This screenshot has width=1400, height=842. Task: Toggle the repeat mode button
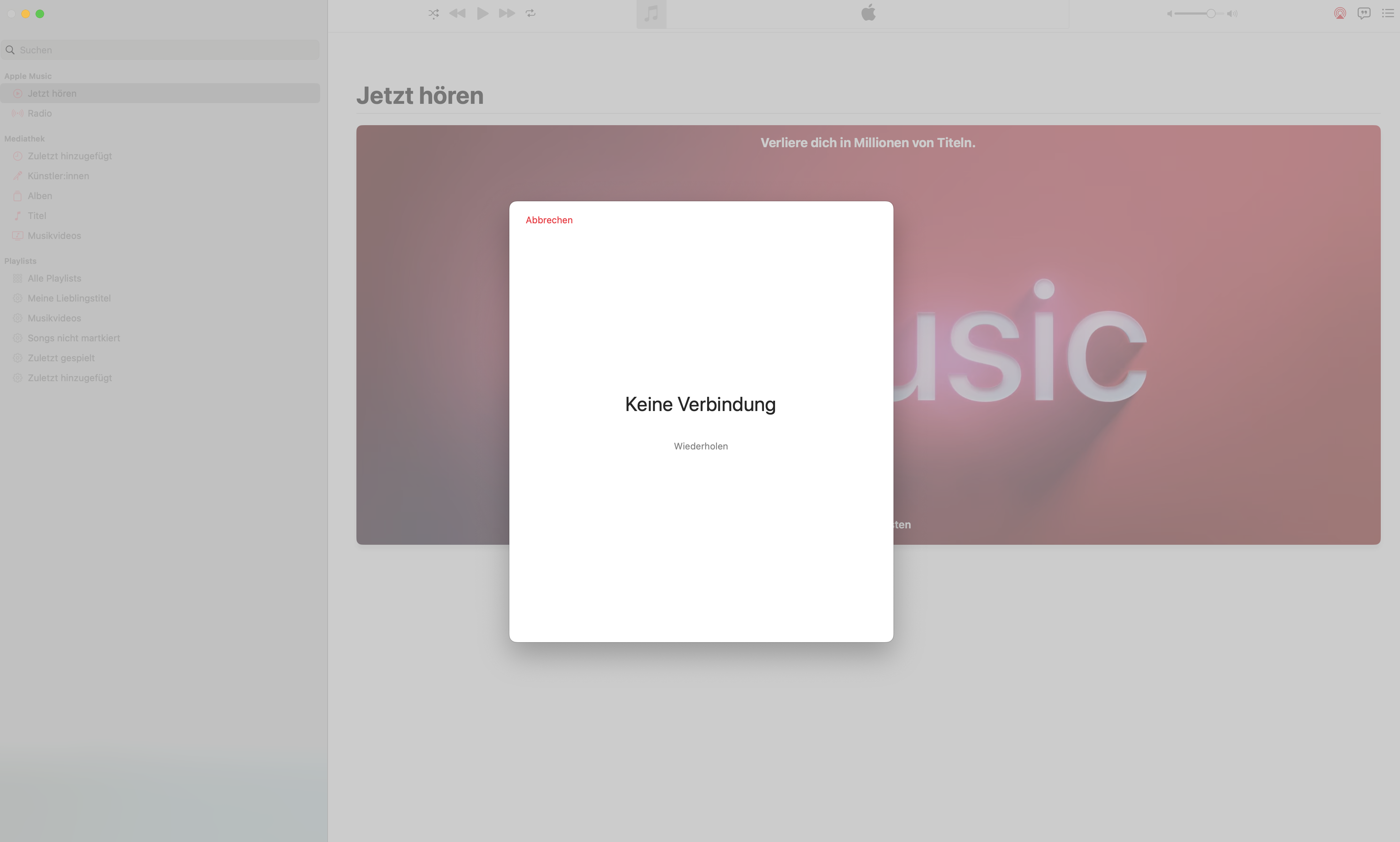point(531,14)
